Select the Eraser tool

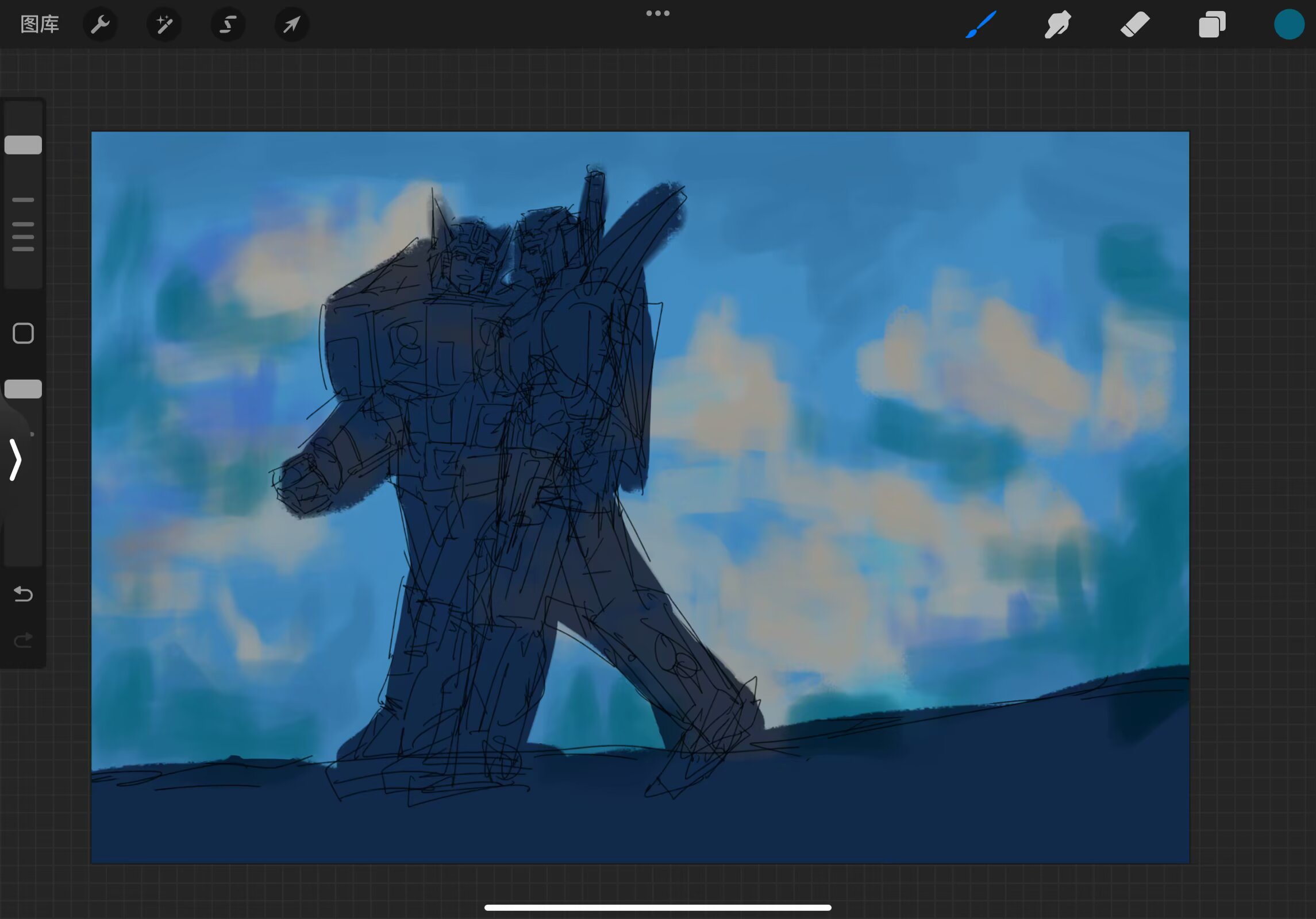pos(1135,24)
